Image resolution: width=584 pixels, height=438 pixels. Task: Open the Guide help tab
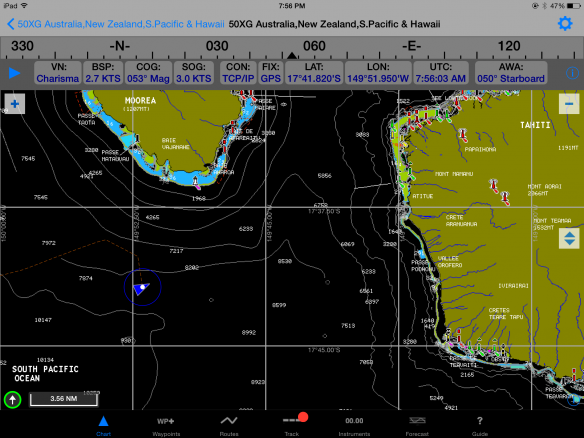pyautogui.click(x=480, y=426)
